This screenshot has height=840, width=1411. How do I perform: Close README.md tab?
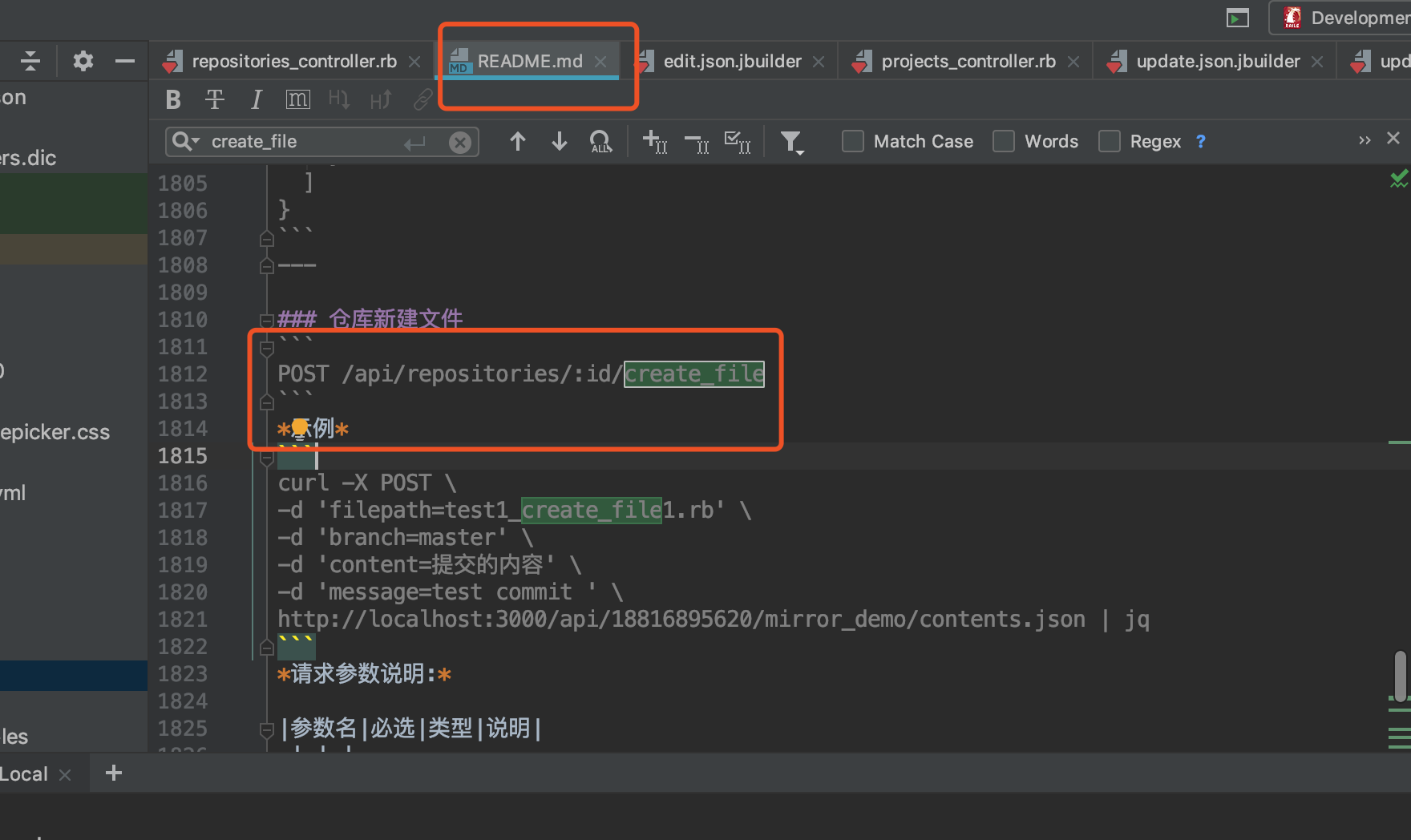point(600,62)
